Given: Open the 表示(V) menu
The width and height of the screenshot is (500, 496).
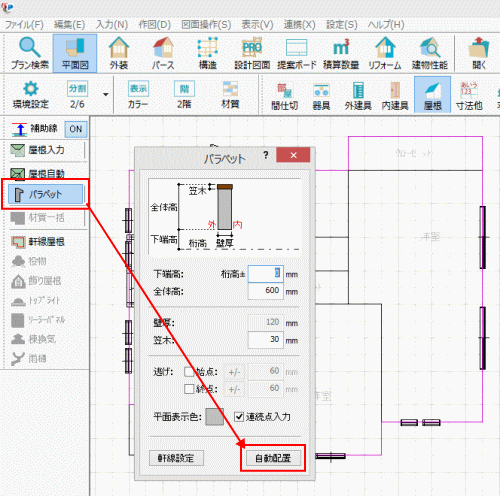Looking at the screenshot, I should [x=257, y=25].
